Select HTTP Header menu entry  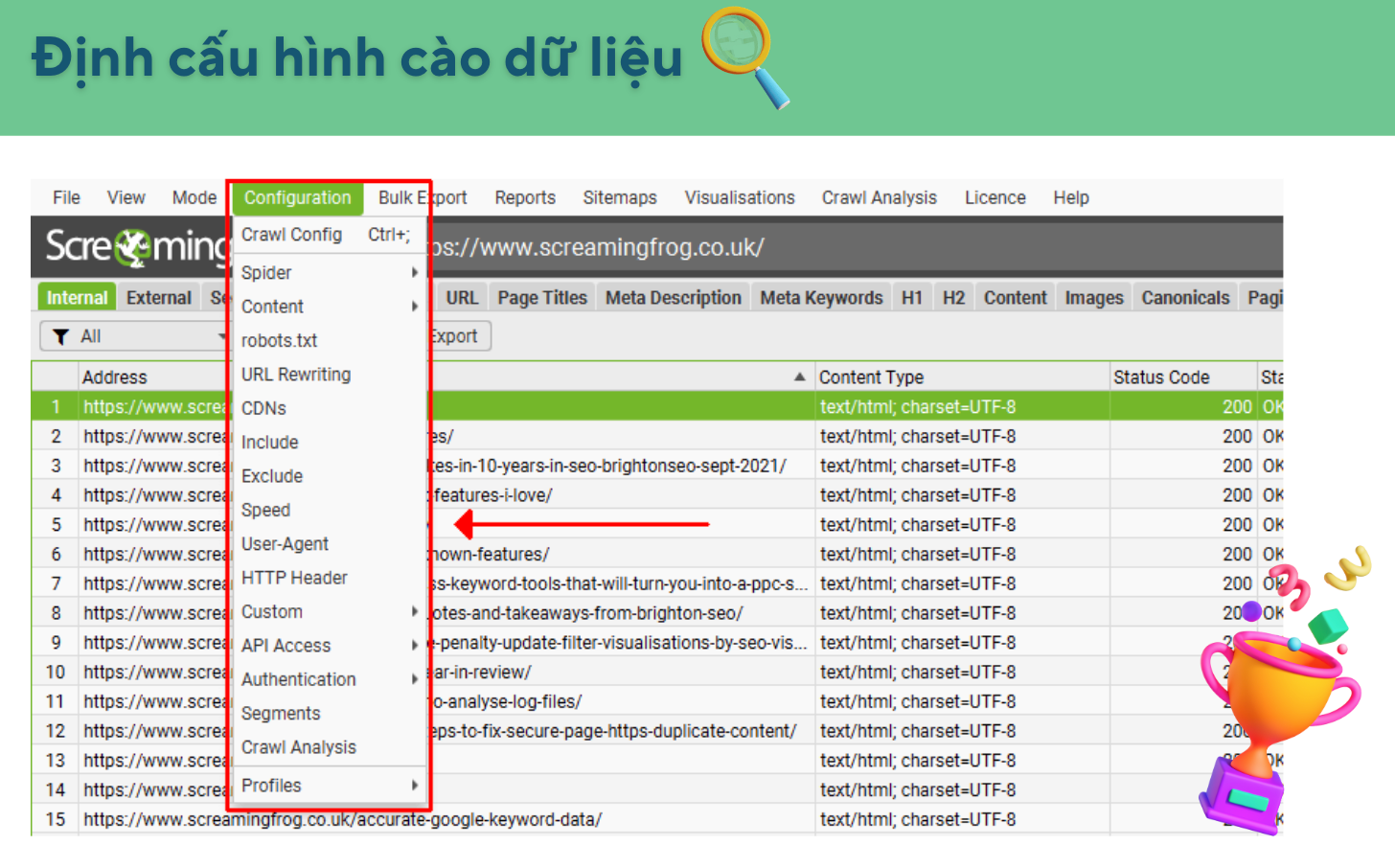coord(328,578)
